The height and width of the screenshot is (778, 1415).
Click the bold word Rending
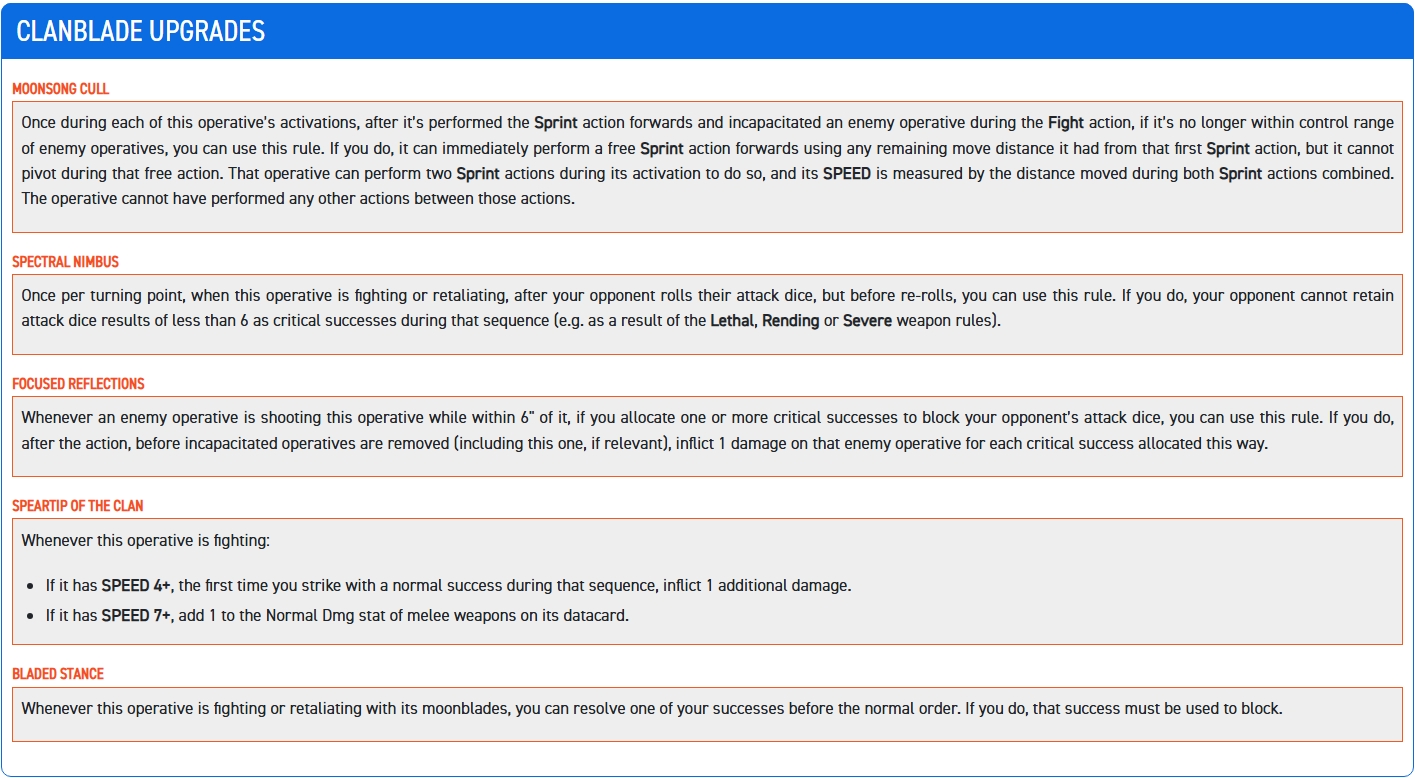[790, 321]
